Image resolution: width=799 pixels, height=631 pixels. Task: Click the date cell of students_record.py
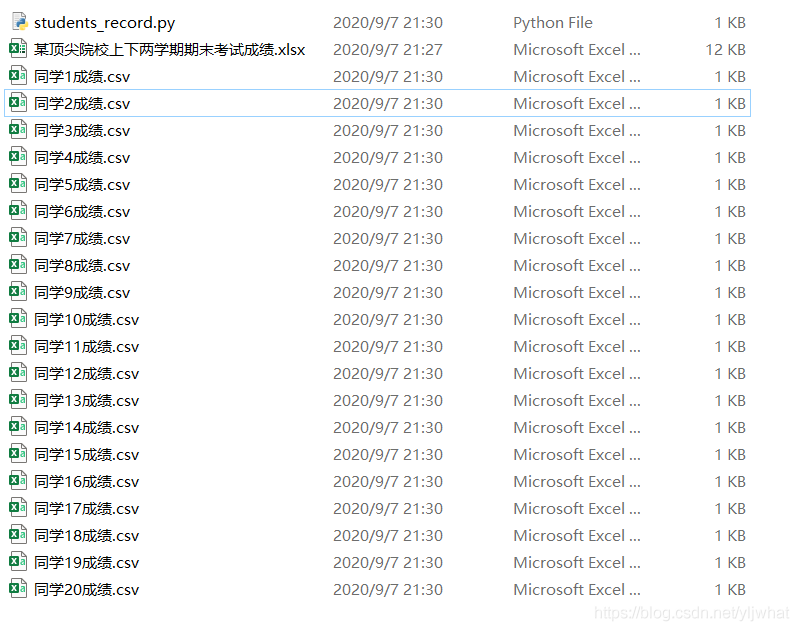388,23
